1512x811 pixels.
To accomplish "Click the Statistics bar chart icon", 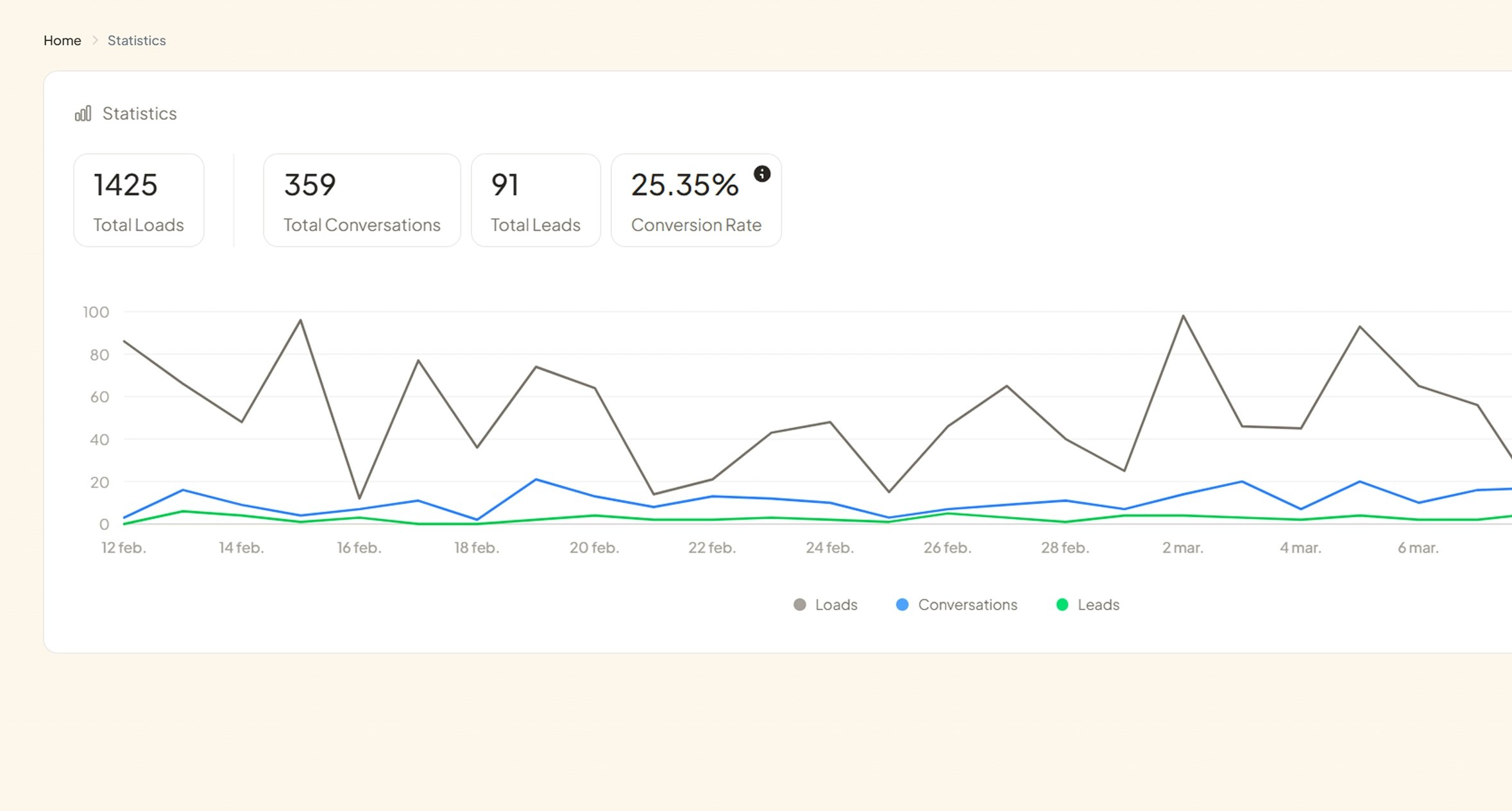I will (83, 114).
